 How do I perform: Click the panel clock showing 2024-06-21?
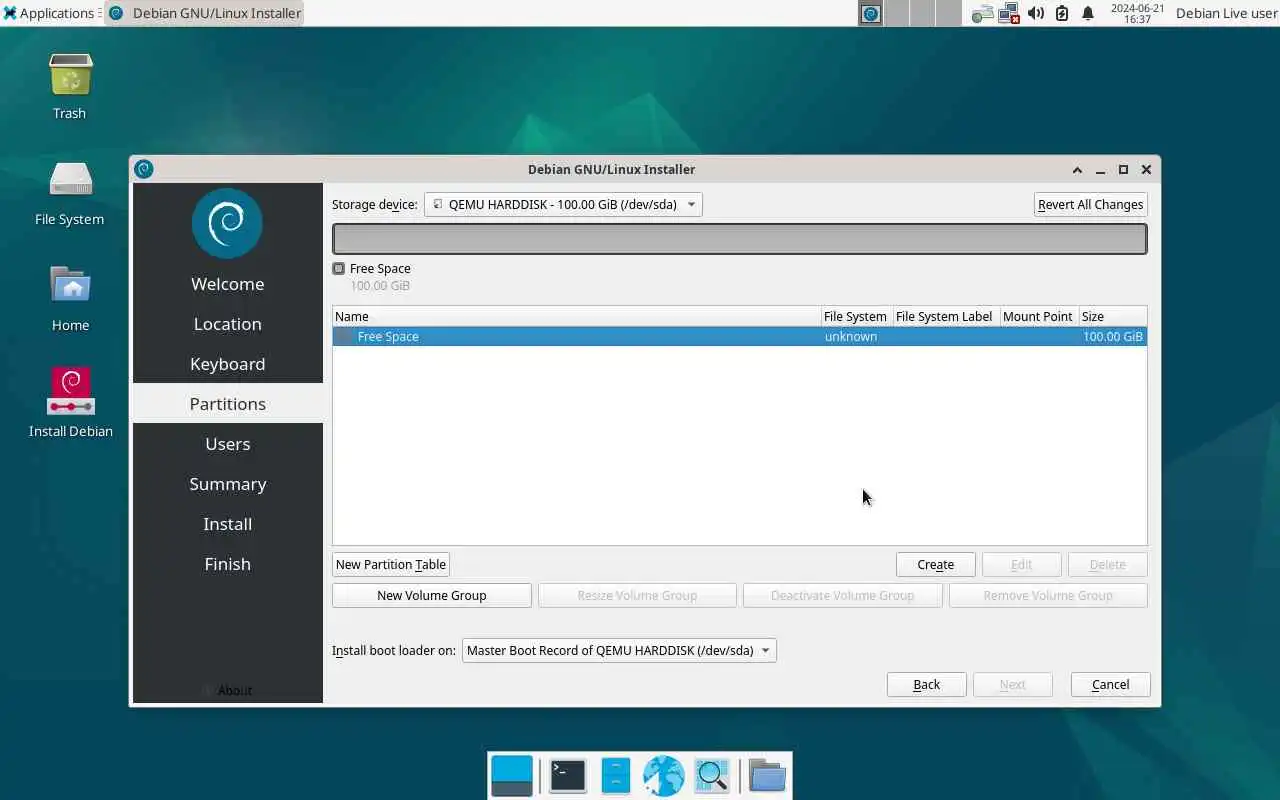pos(1138,13)
